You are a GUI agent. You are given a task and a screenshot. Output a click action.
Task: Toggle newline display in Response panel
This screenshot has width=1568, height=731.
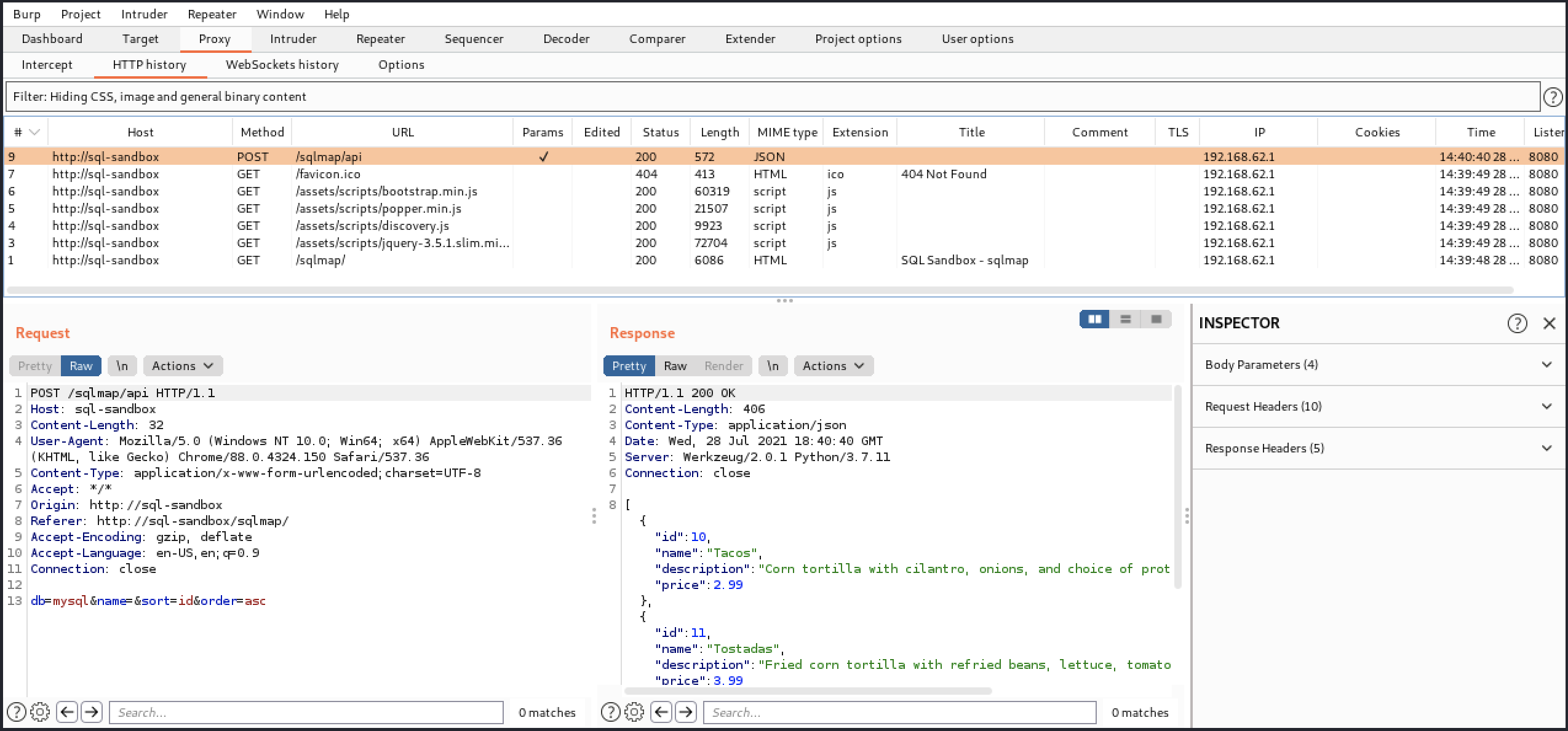(x=773, y=366)
